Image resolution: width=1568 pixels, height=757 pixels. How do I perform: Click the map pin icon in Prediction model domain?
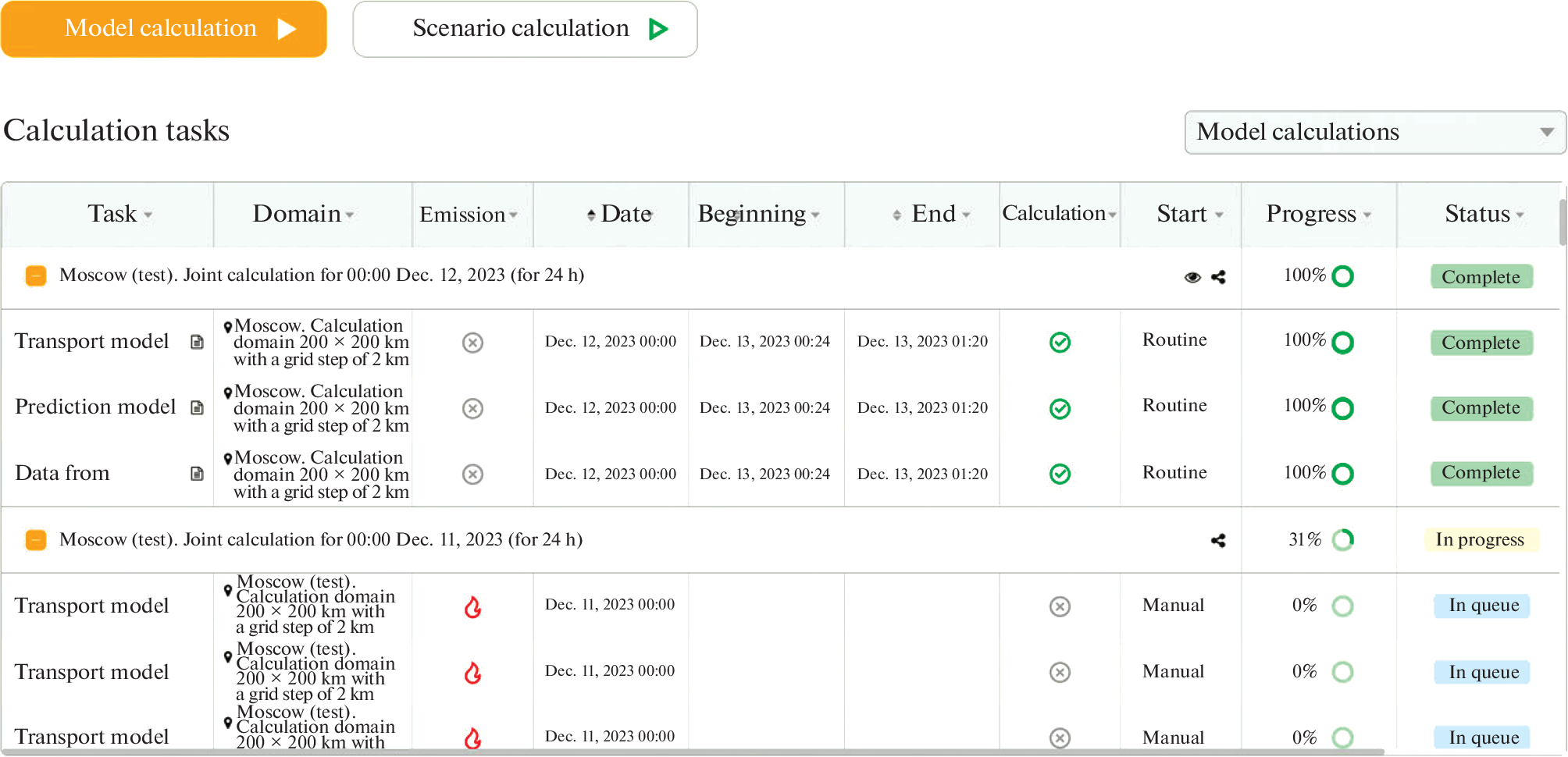tap(227, 393)
